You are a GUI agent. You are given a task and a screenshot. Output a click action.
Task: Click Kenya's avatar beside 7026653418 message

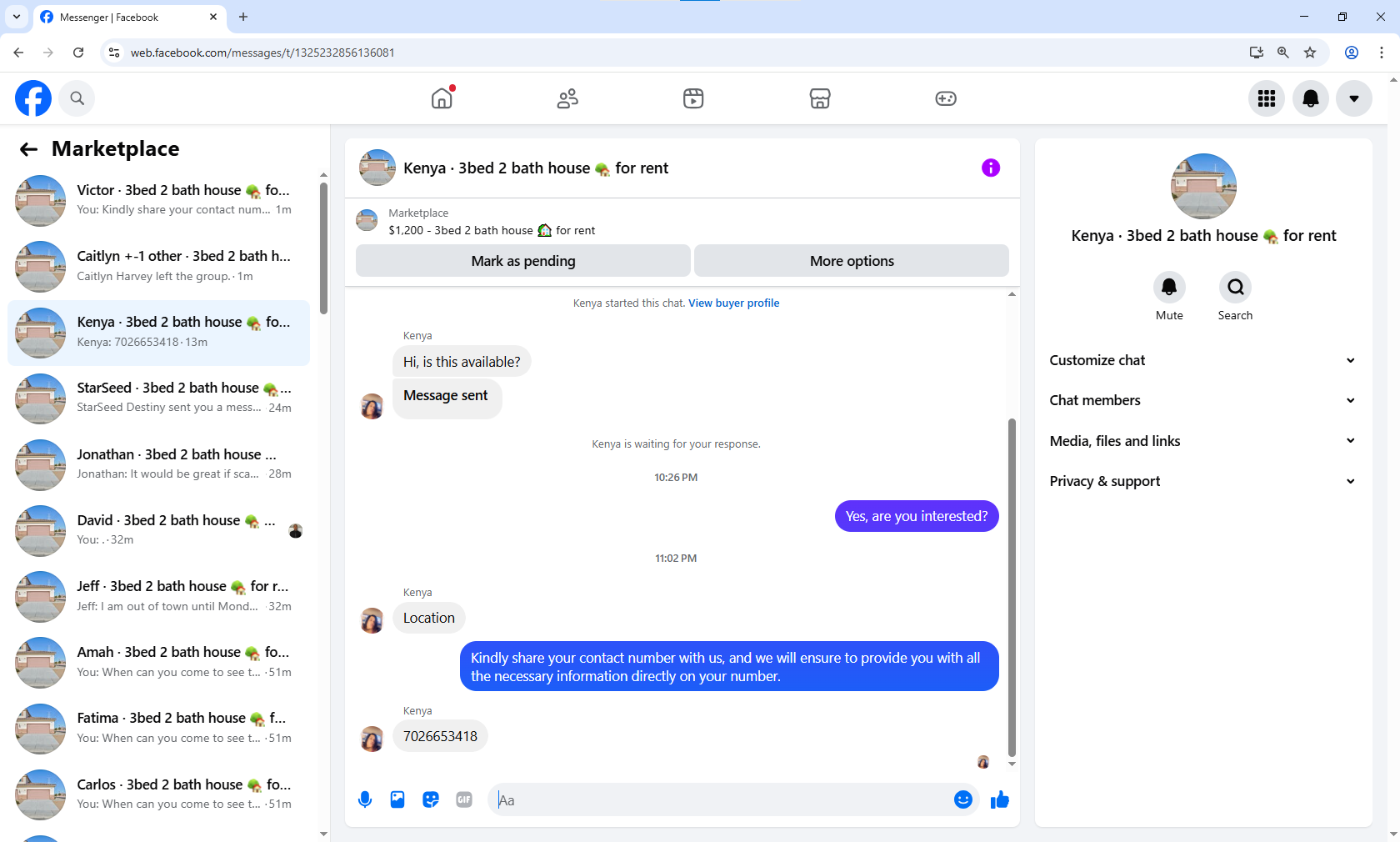point(372,738)
